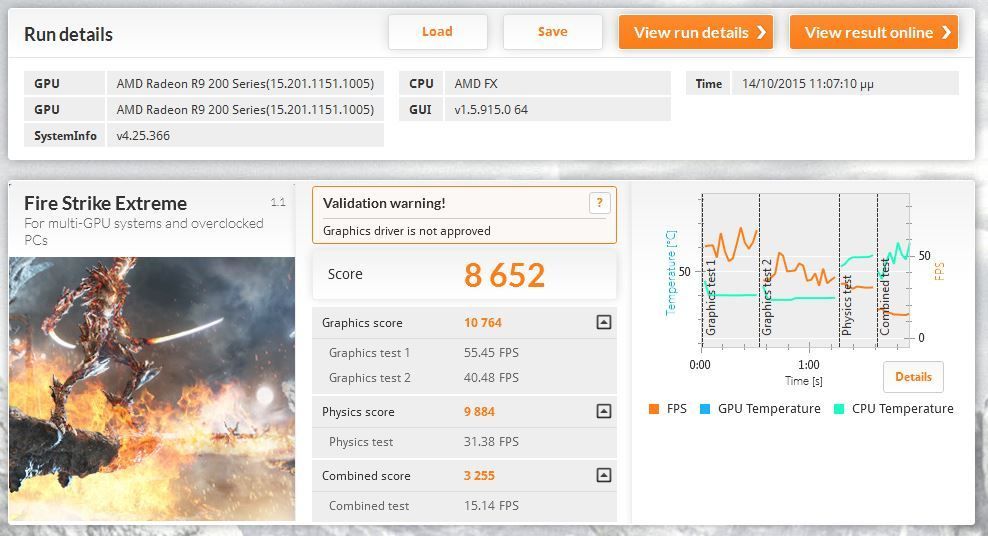The image size is (988, 536).
Task: Select the Physics test chart marker
Action: [846, 304]
